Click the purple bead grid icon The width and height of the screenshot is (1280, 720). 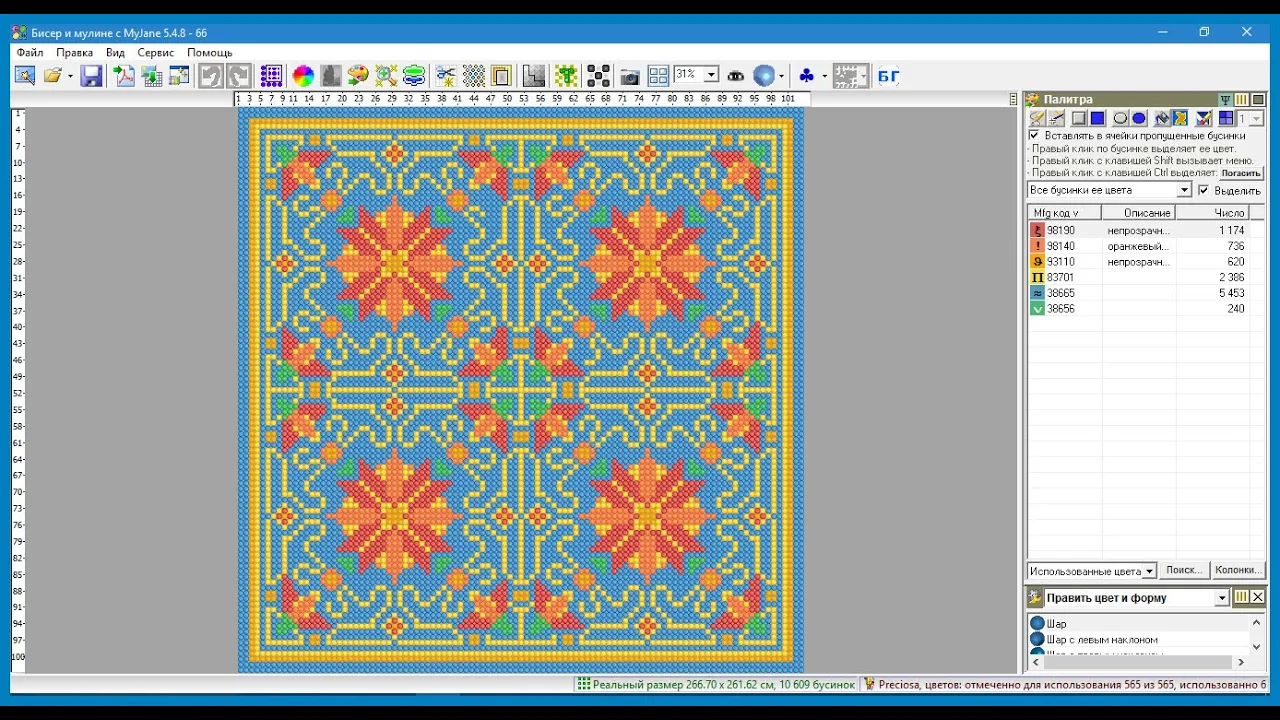pos(270,75)
